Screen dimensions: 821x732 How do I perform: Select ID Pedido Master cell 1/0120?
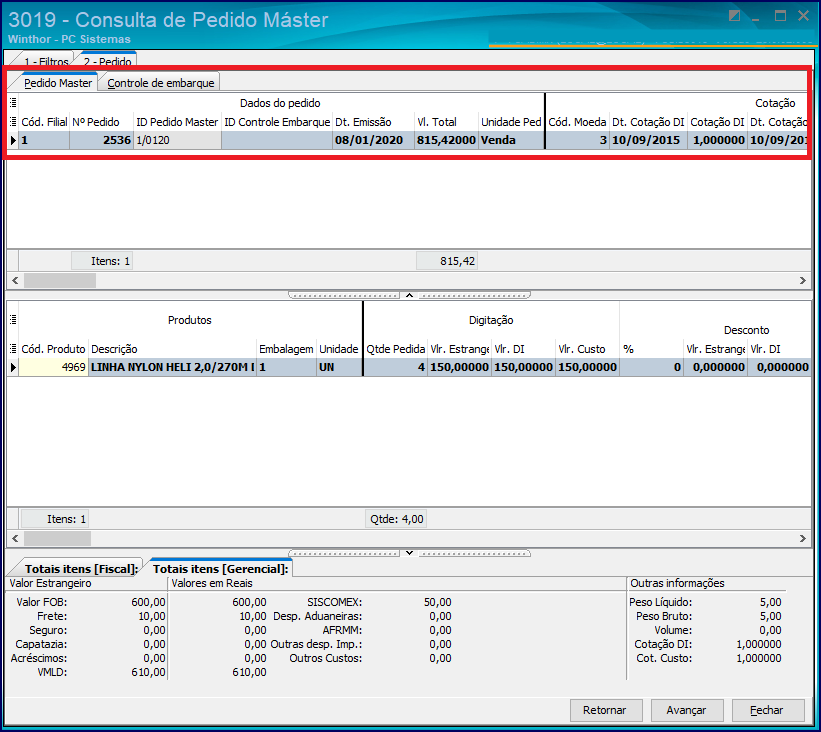coord(177,140)
